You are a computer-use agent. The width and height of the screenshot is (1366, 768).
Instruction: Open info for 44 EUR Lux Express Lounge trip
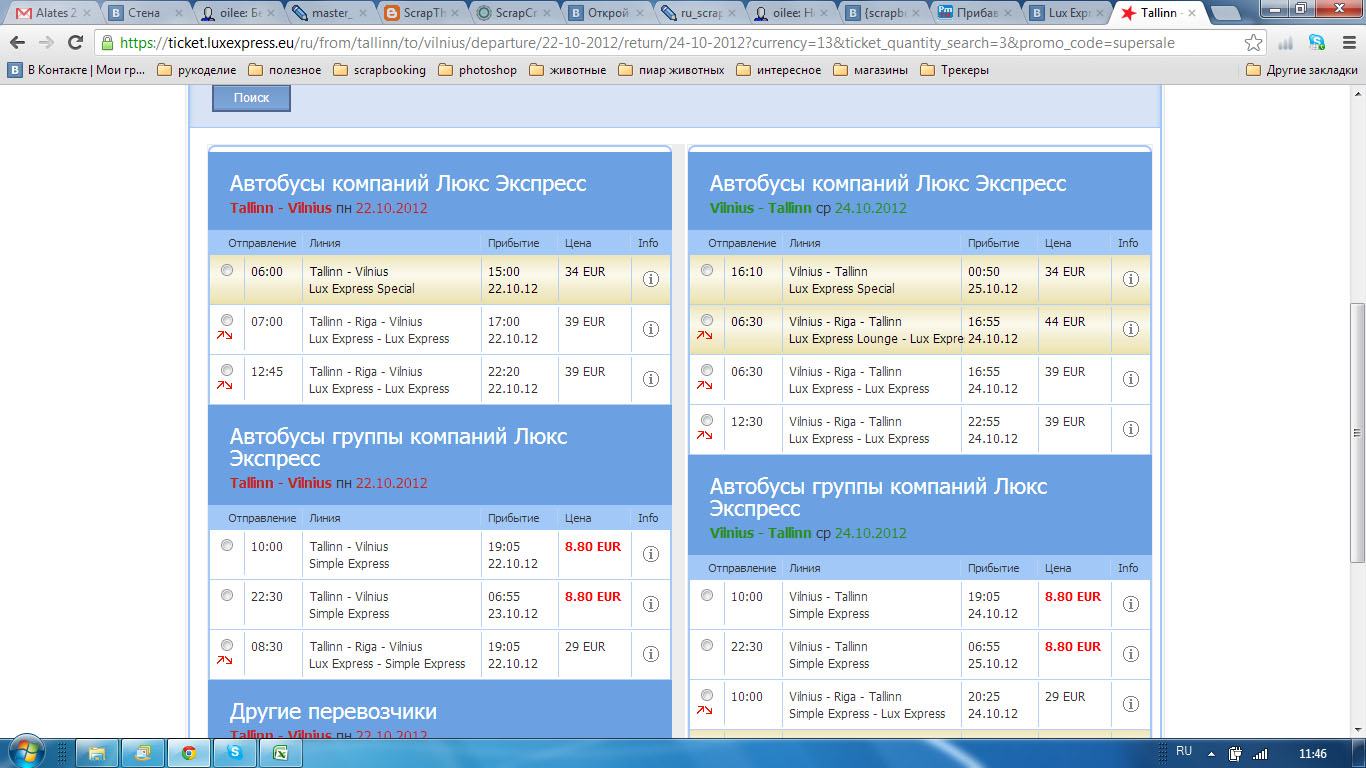click(1131, 330)
